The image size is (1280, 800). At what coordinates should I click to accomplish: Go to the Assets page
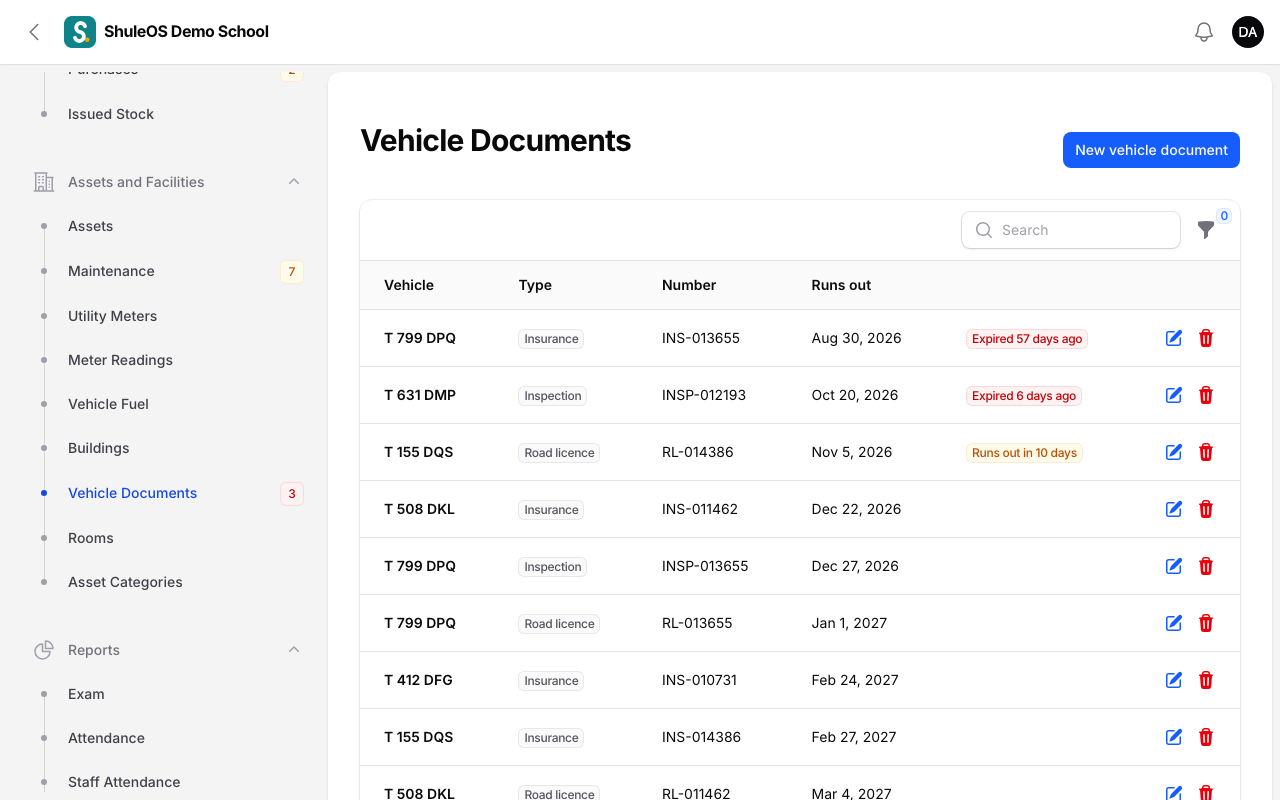[90, 226]
